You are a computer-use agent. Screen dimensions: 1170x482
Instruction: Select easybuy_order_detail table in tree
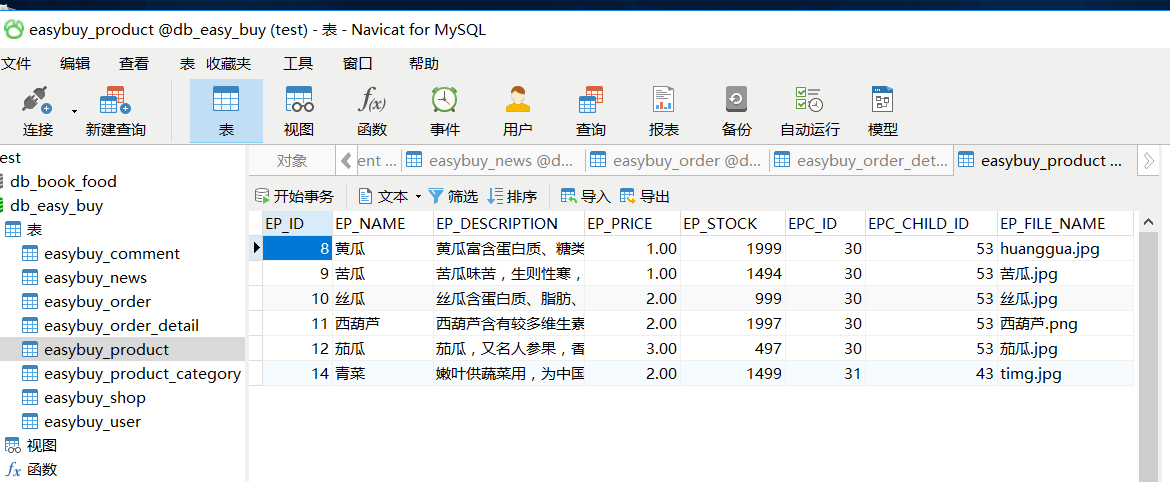tap(122, 325)
